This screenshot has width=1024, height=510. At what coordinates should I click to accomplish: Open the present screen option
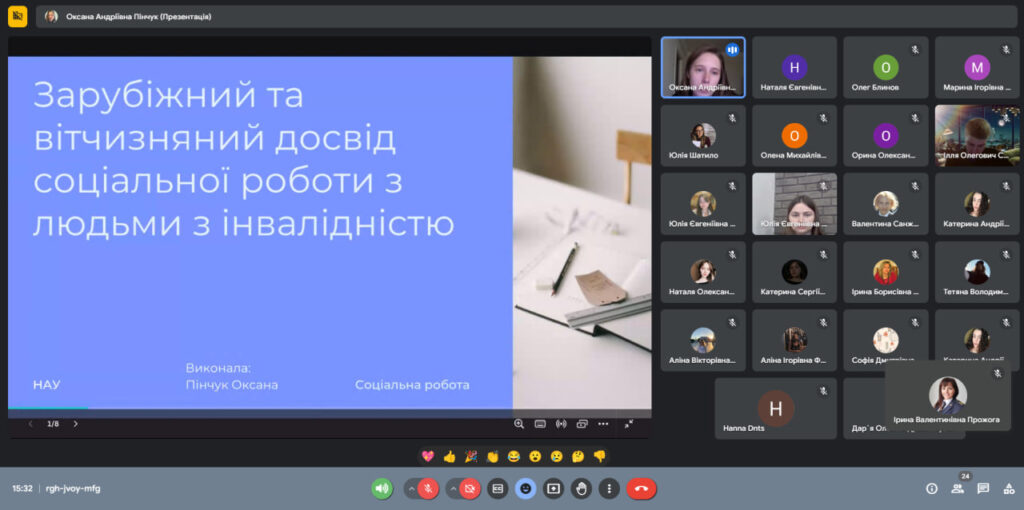(x=553, y=489)
